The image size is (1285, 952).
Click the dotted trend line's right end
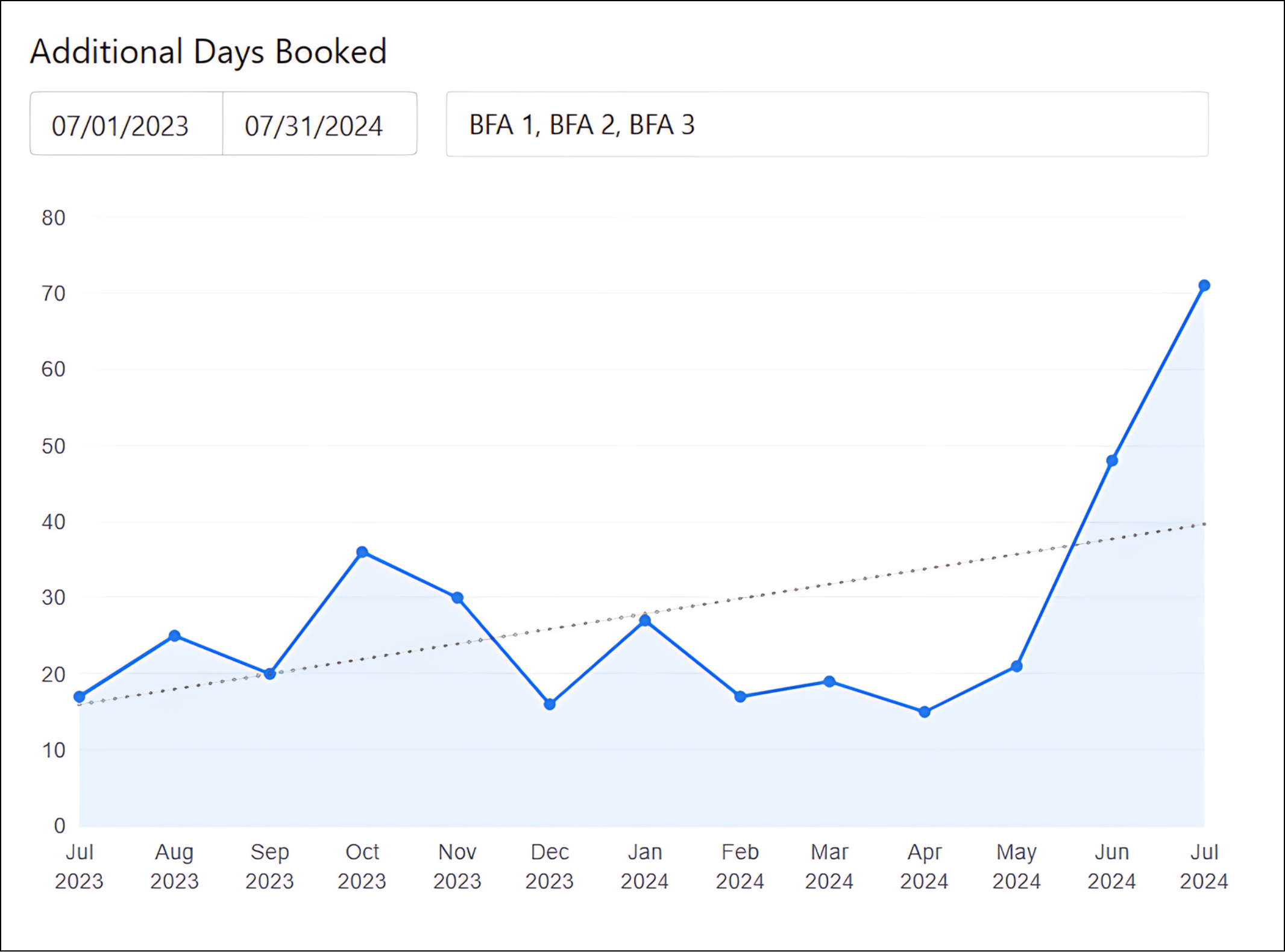pos(1202,525)
